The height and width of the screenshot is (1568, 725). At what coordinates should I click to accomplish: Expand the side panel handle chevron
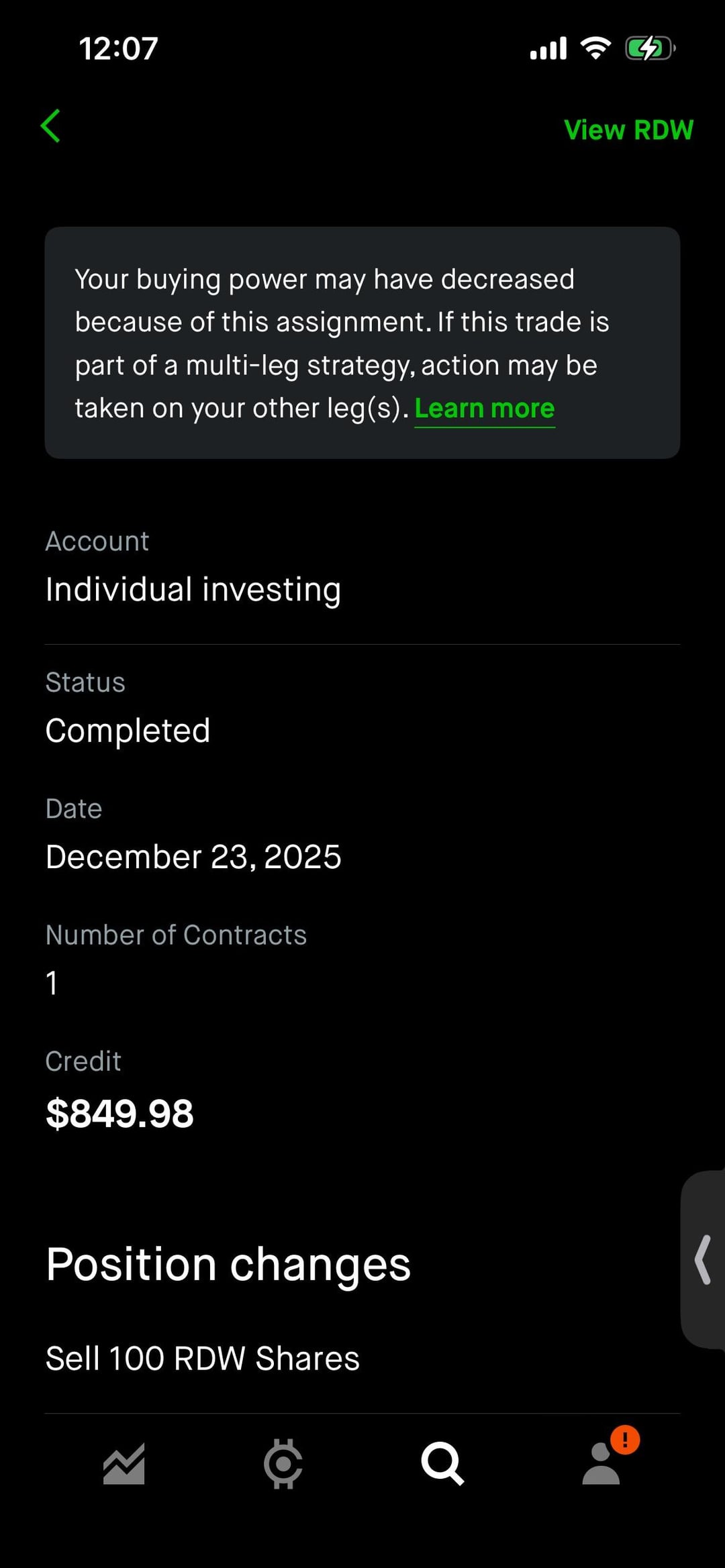[x=703, y=1259]
